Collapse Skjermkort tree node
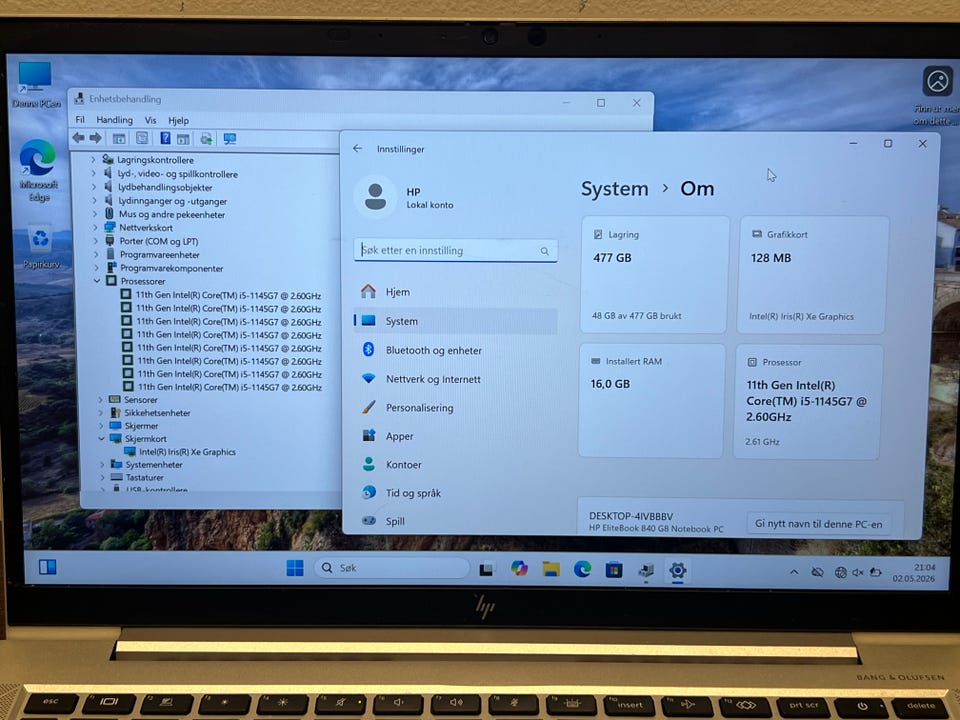Screen dimensions: 960x720 [x=102, y=438]
